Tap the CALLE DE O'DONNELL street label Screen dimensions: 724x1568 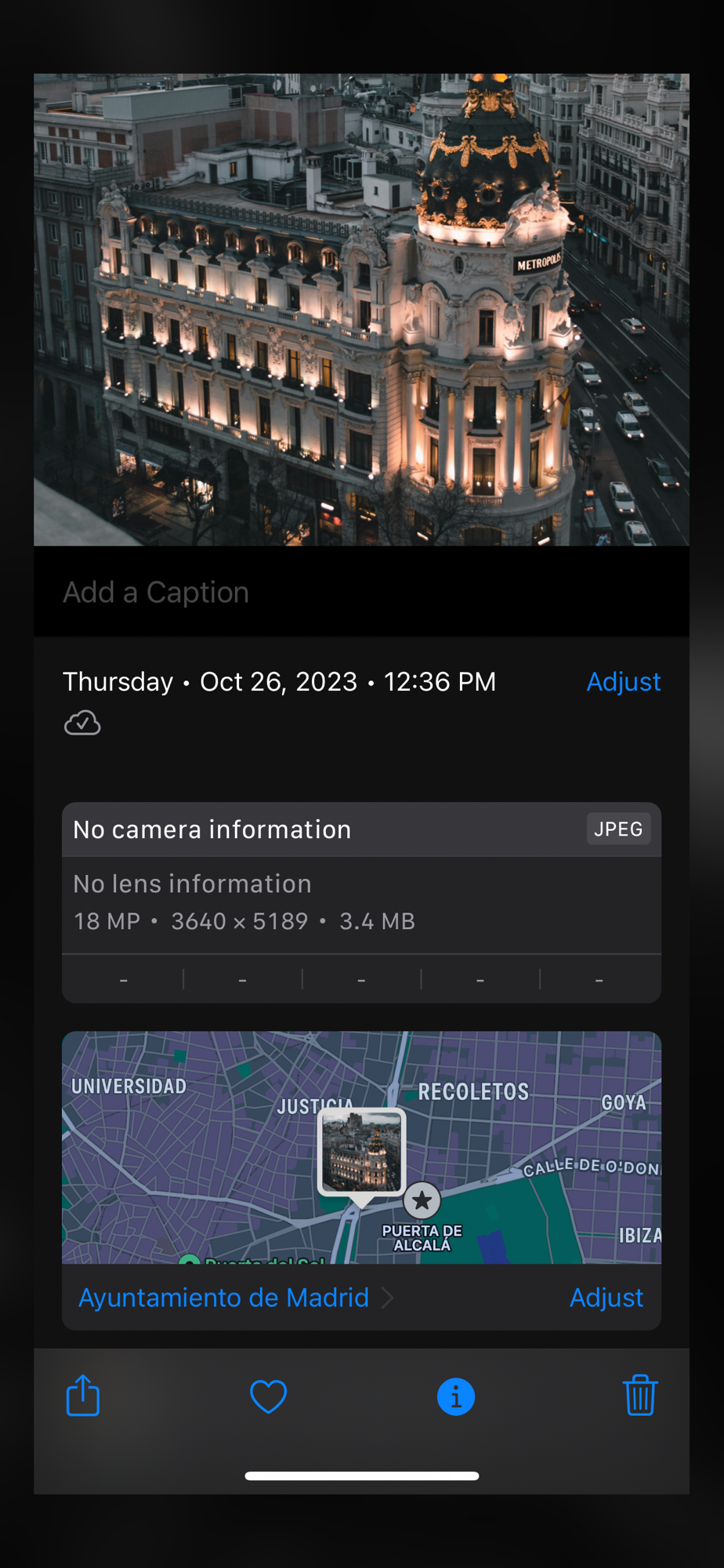pos(592,1167)
